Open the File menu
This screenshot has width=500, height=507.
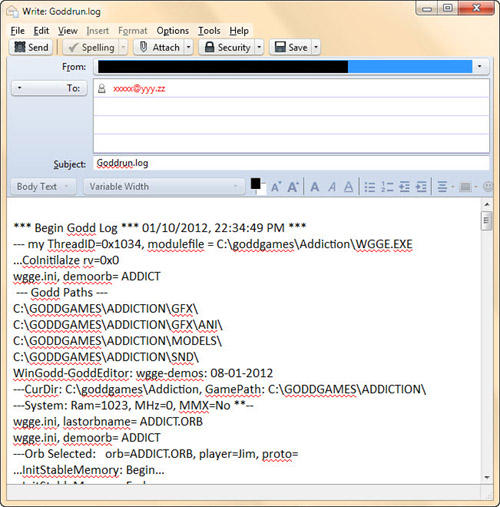pyautogui.click(x=17, y=31)
